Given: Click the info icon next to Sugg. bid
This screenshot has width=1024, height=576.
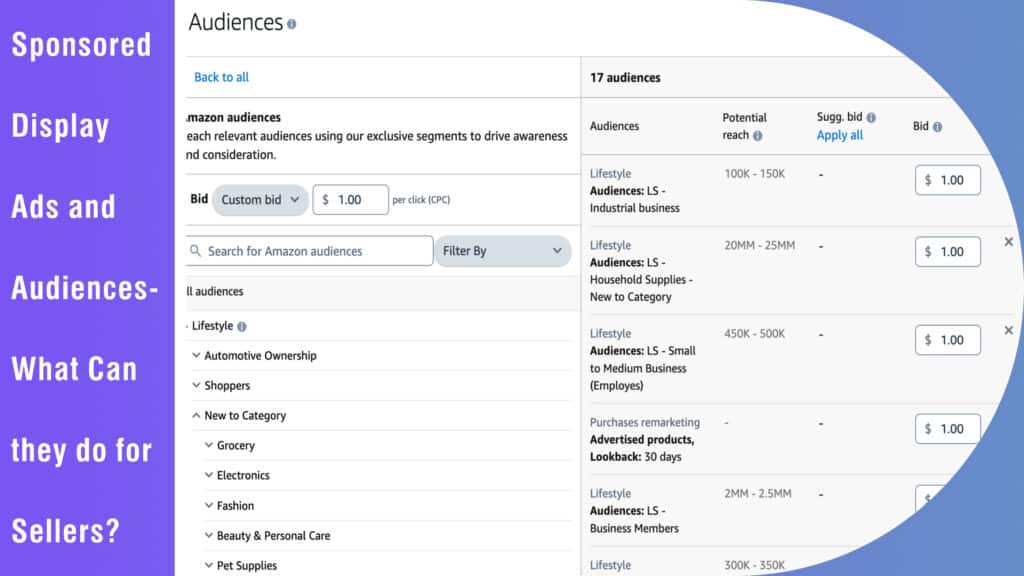Looking at the screenshot, I should [871, 118].
